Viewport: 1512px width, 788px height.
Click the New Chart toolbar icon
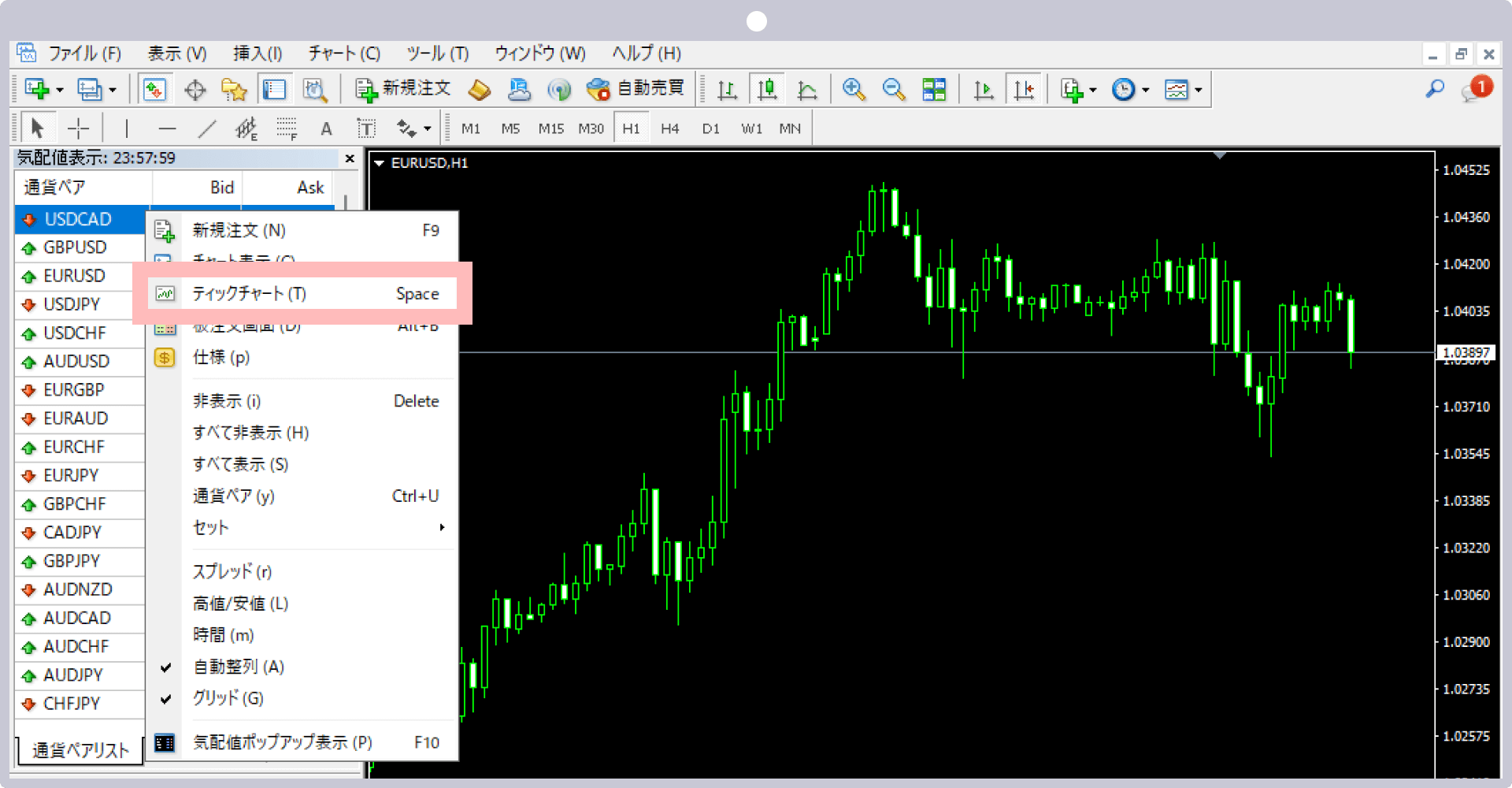37,89
